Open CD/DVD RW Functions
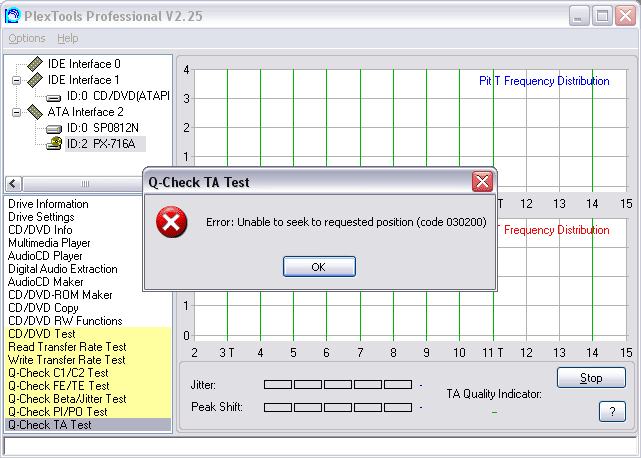641x458 pixels. pyautogui.click(x=65, y=321)
